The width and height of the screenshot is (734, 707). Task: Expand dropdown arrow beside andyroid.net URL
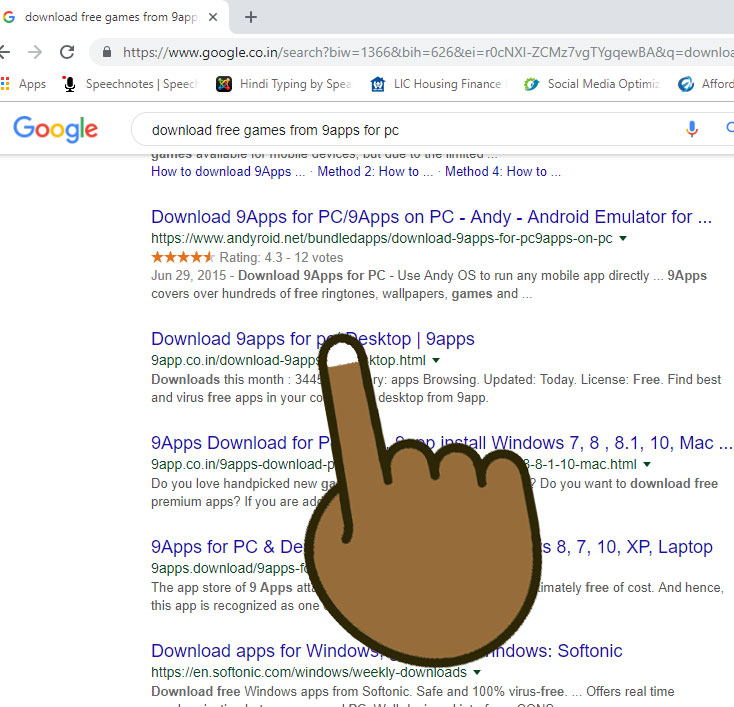pos(623,239)
